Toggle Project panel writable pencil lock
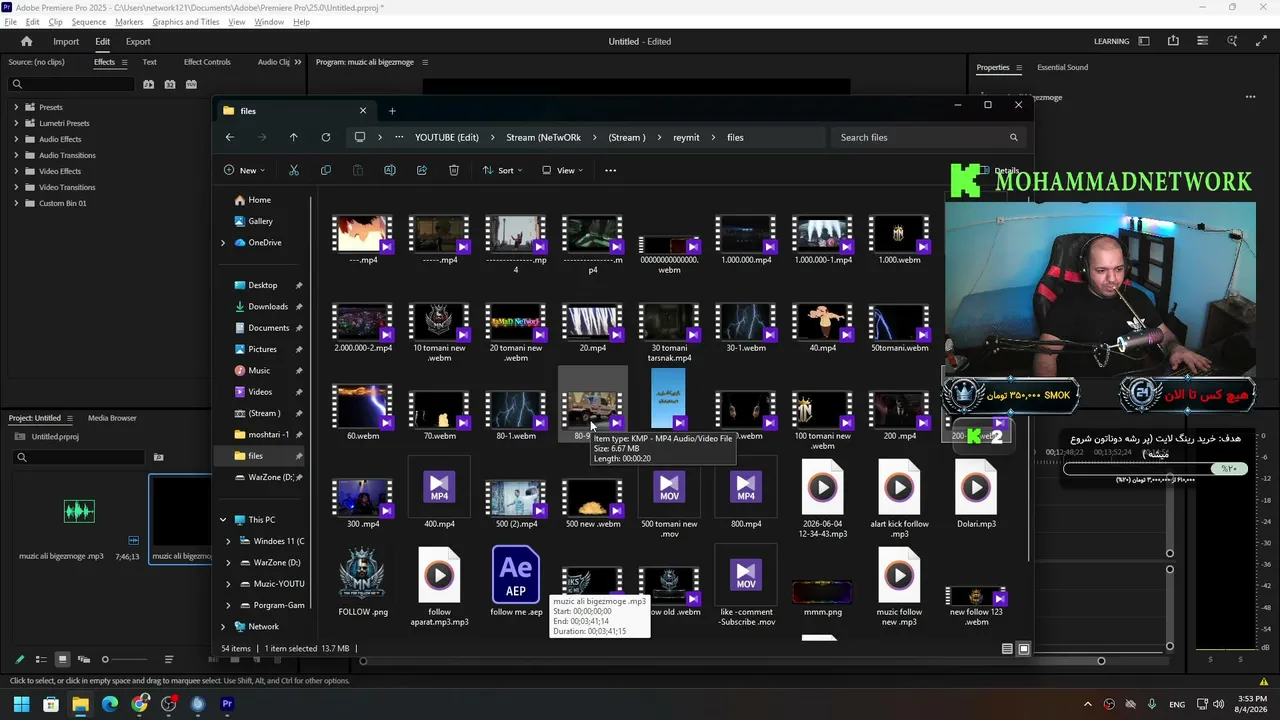Screen dimensions: 1280x720 click(19, 659)
